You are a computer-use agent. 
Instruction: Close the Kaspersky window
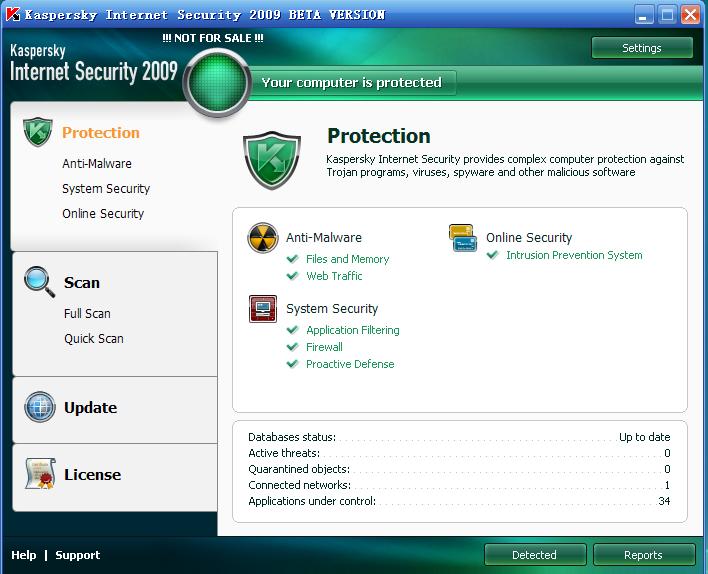click(690, 14)
